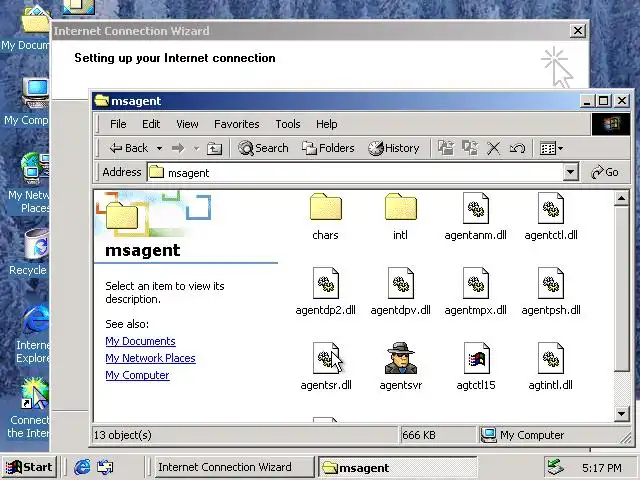Open the Views dropdown button
This screenshot has height=480, width=640.
(x=551, y=148)
